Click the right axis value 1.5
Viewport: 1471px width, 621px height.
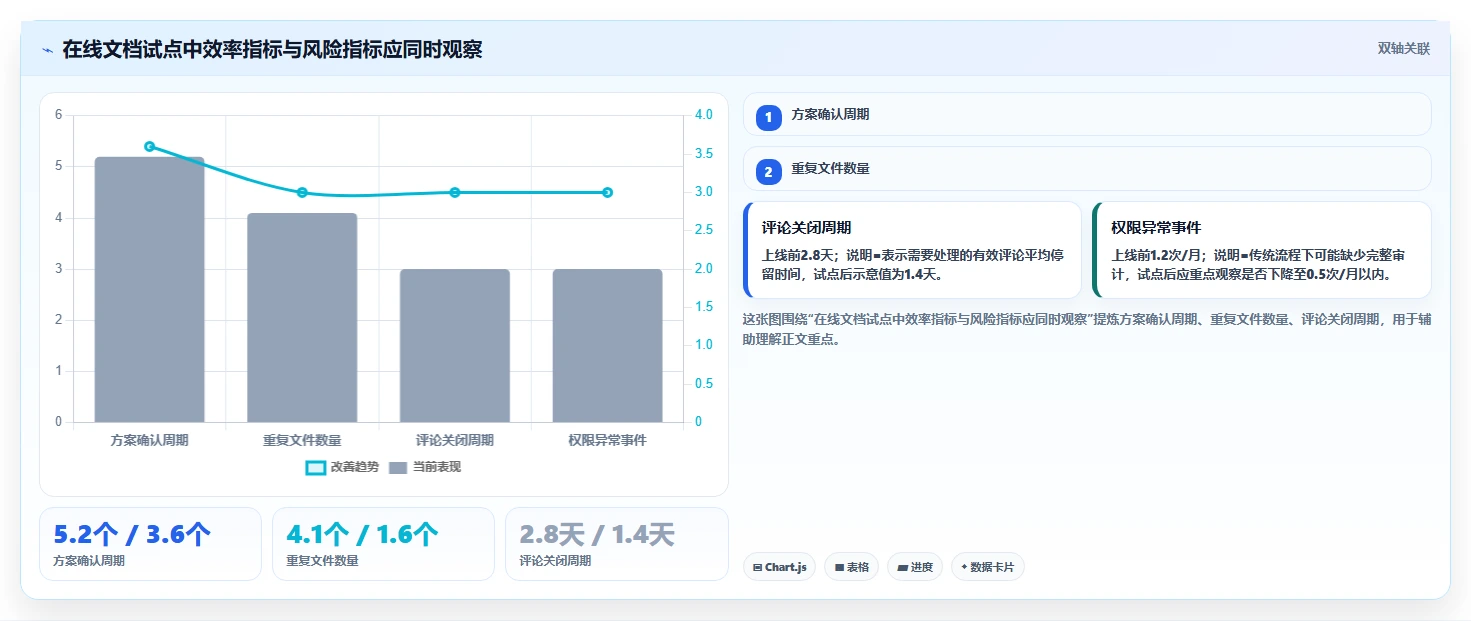click(x=703, y=307)
